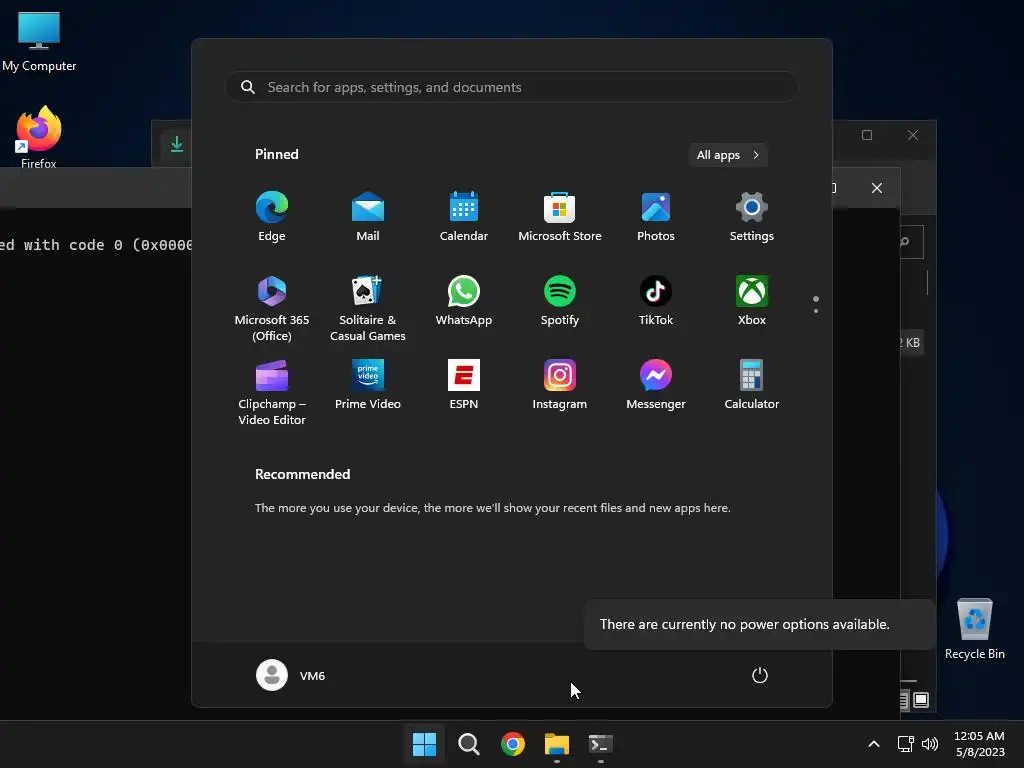Open the Calendar app
Viewport: 1024px width, 768px height.
coord(464,217)
